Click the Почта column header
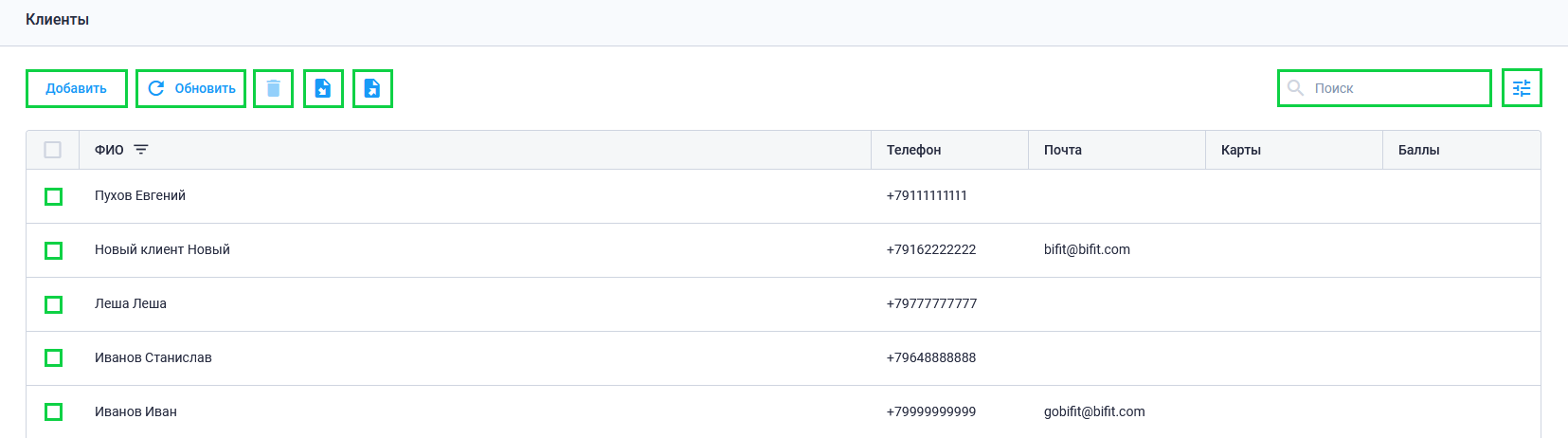 tap(1063, 150)
